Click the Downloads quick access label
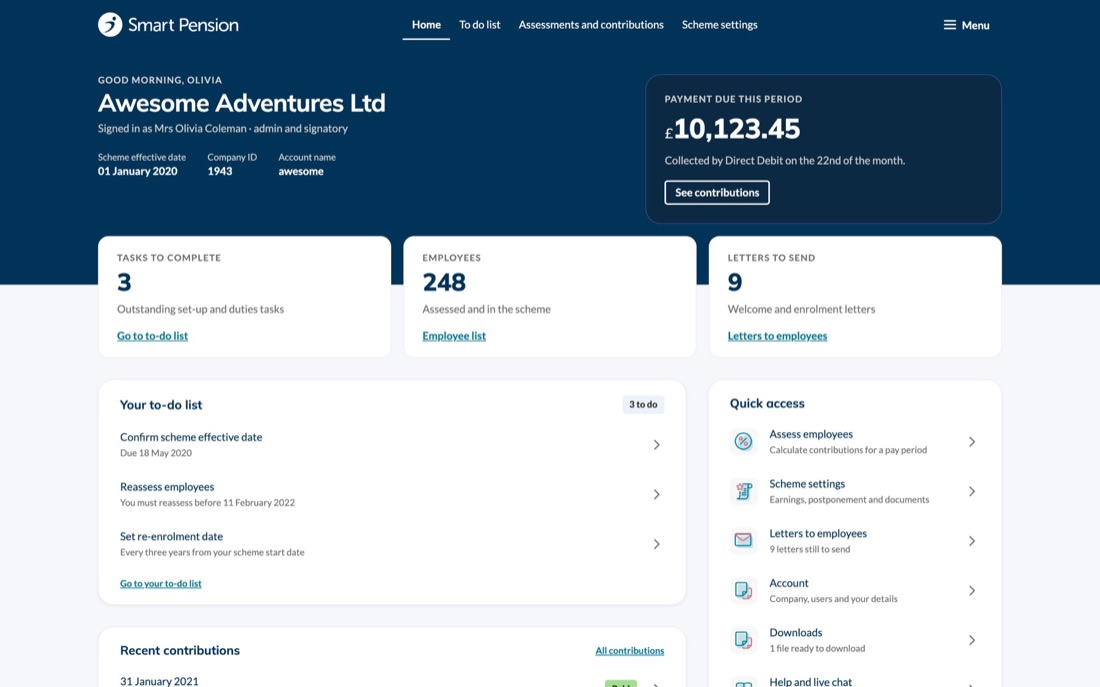The image size is (1100, 687). pyautogui.click(x=796, y=632)
